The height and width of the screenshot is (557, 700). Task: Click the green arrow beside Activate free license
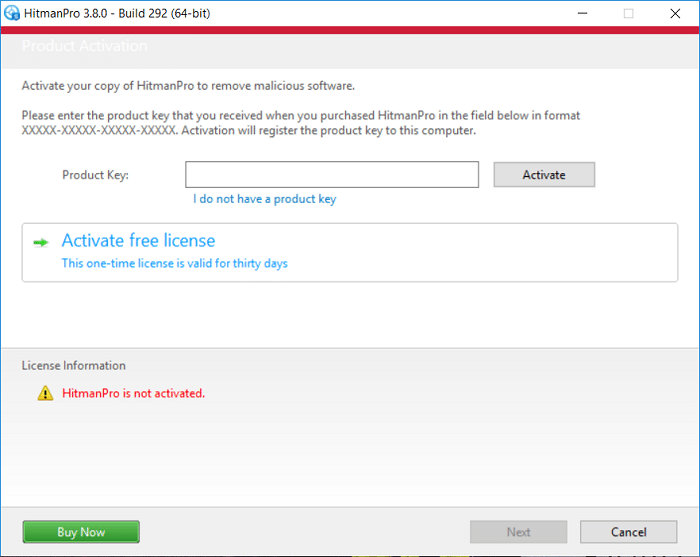click(41, 243)
